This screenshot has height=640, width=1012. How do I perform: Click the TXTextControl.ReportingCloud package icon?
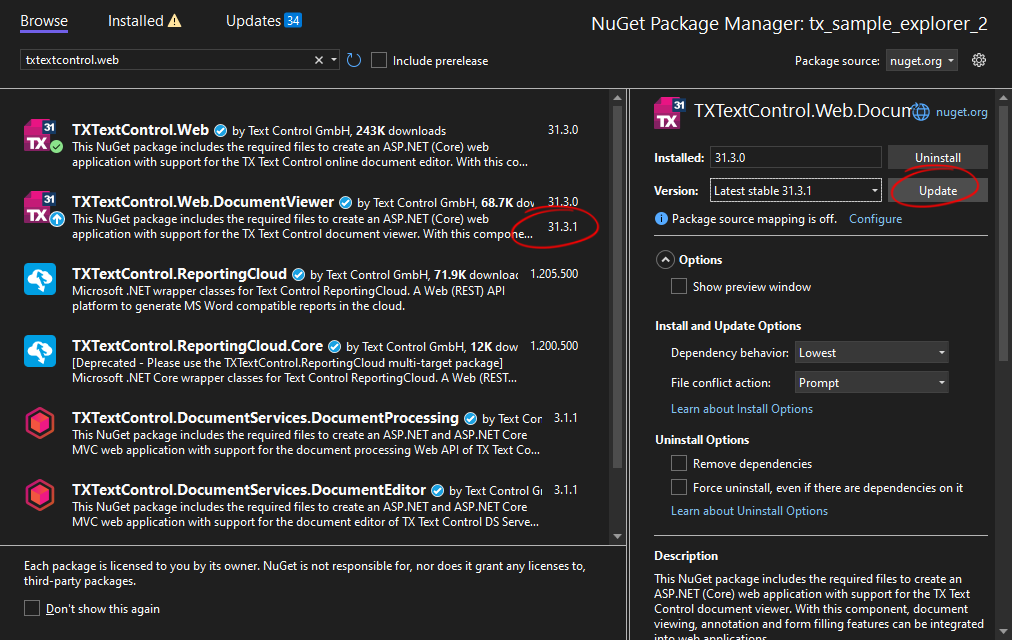pos(40,279)
